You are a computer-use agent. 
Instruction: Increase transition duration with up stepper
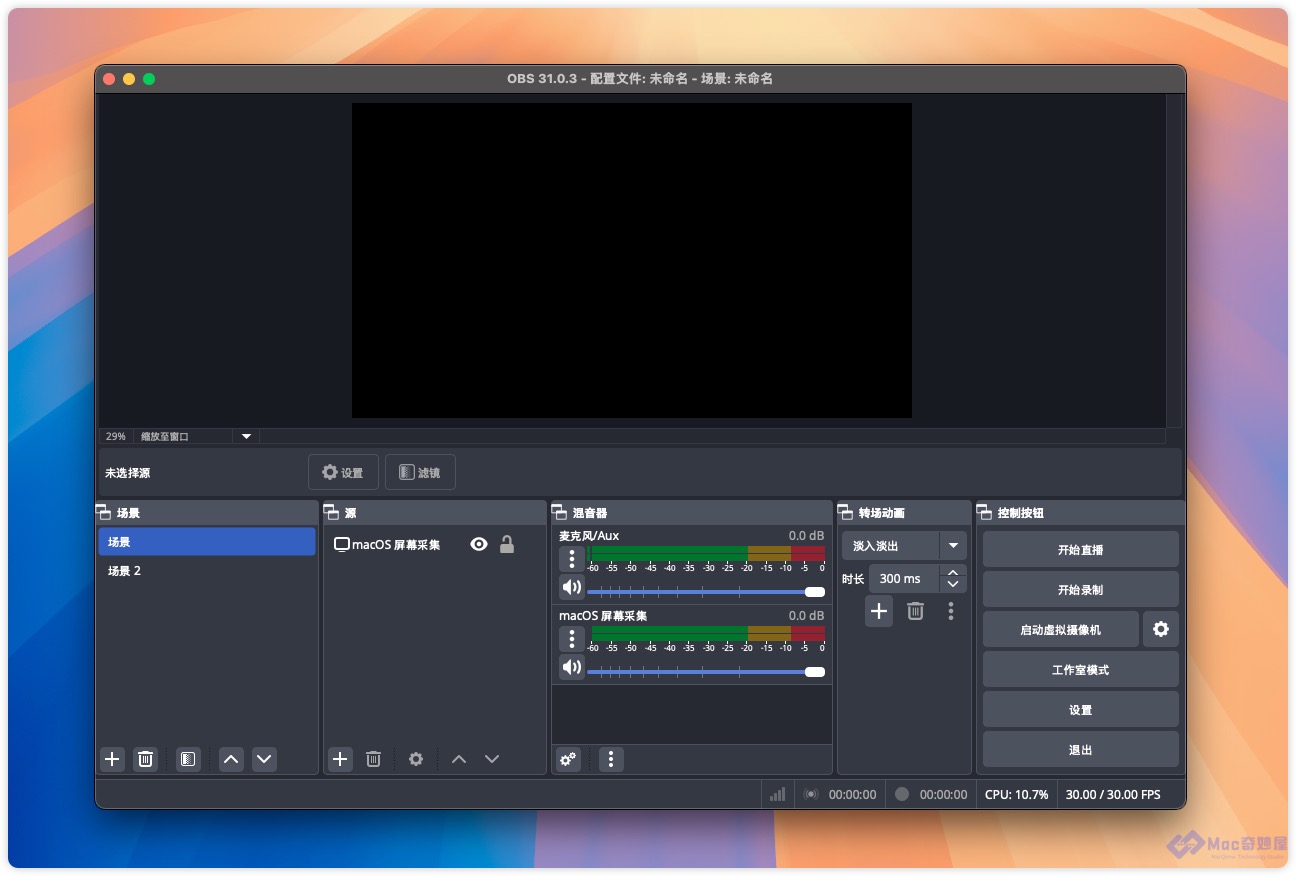pyautogui.click(x=953, y=572)
